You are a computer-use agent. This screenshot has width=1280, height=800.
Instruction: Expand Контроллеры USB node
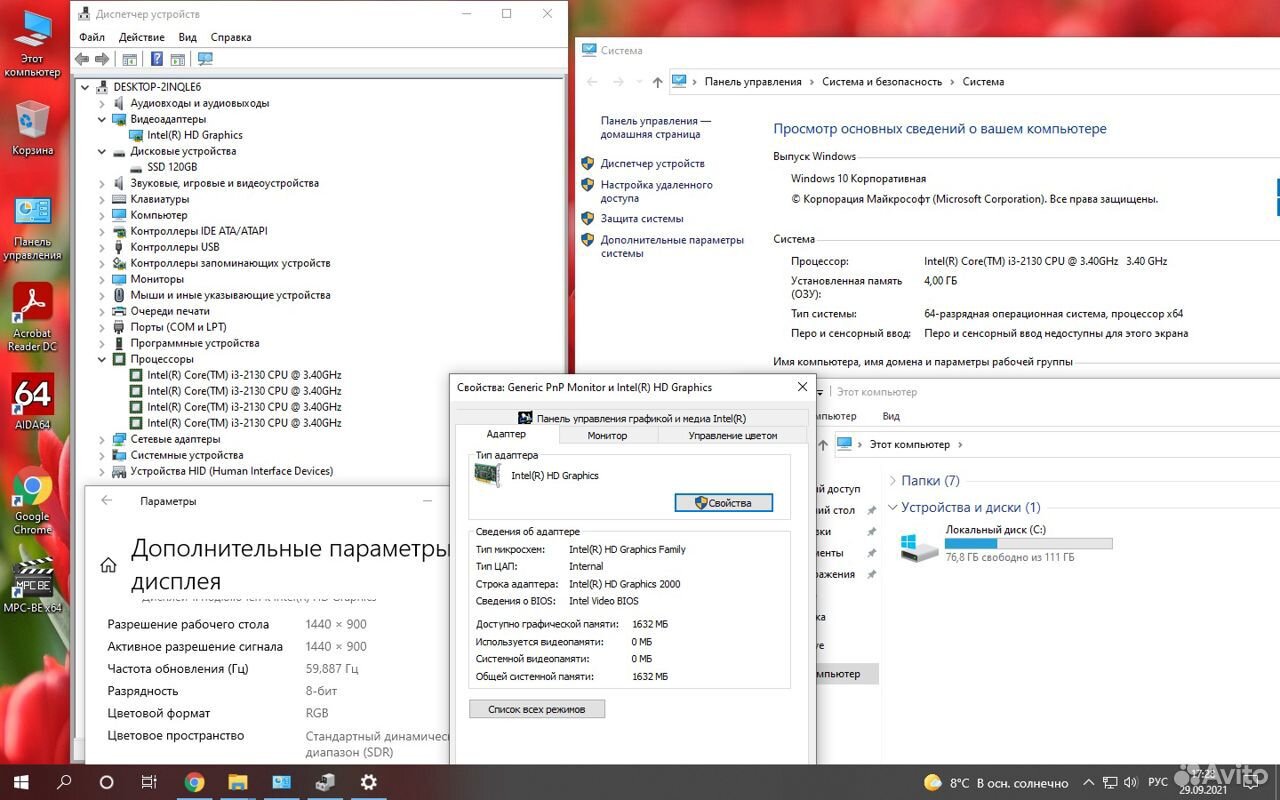[x=102, y=247]
